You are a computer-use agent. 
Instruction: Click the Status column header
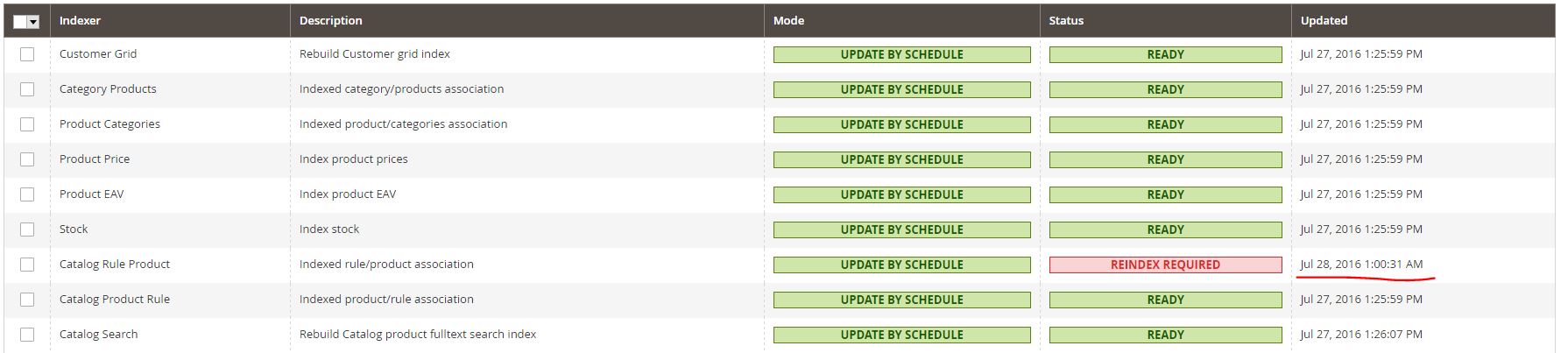[x=1066, y=20]
